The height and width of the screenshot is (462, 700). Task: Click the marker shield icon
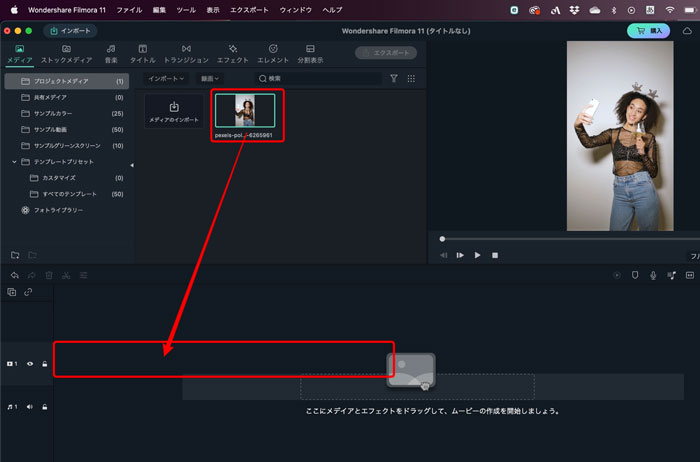(x=635, y=275)
